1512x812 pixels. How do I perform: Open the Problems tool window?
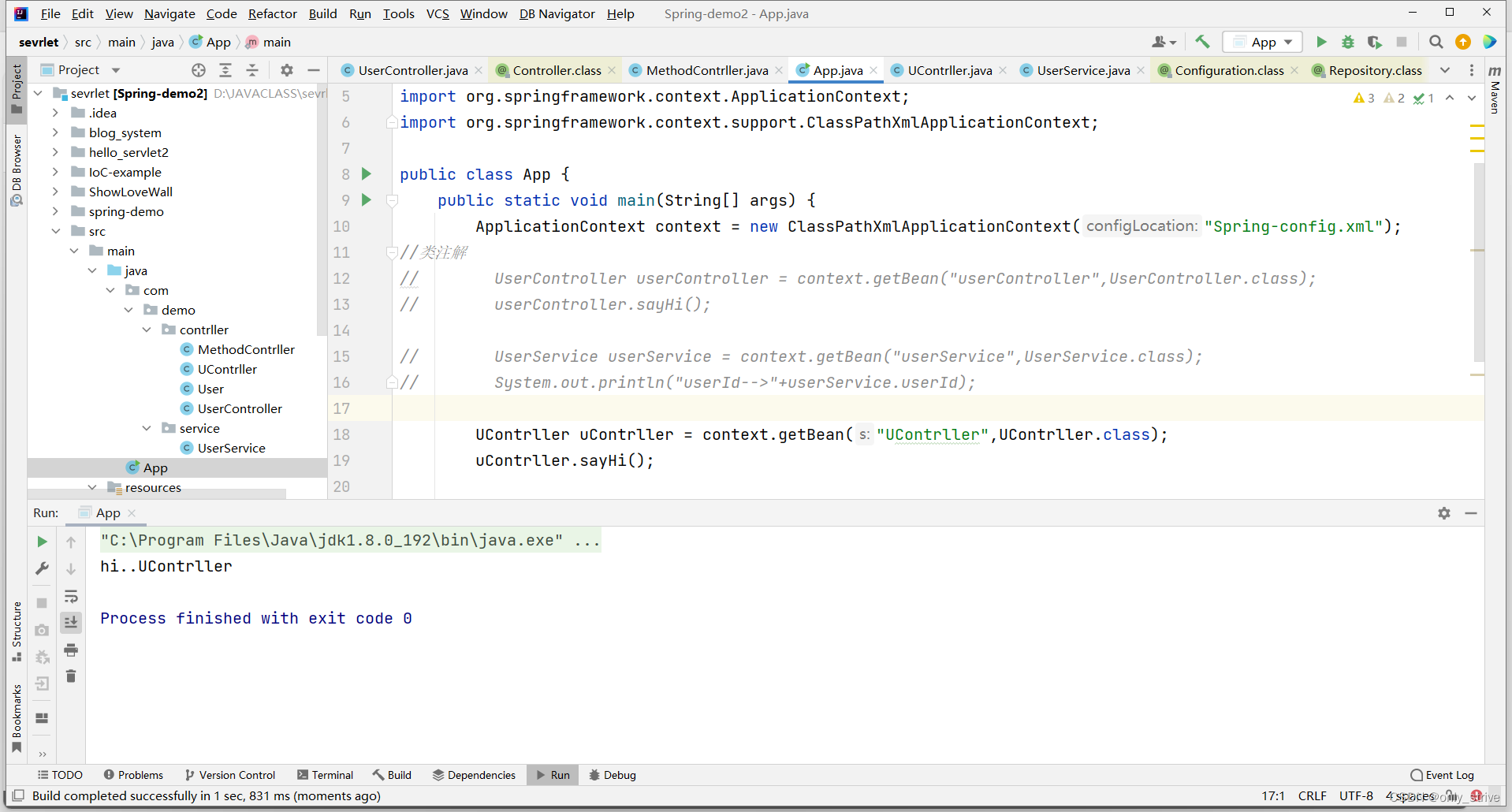pyautogui.click(x=133, y=775)
